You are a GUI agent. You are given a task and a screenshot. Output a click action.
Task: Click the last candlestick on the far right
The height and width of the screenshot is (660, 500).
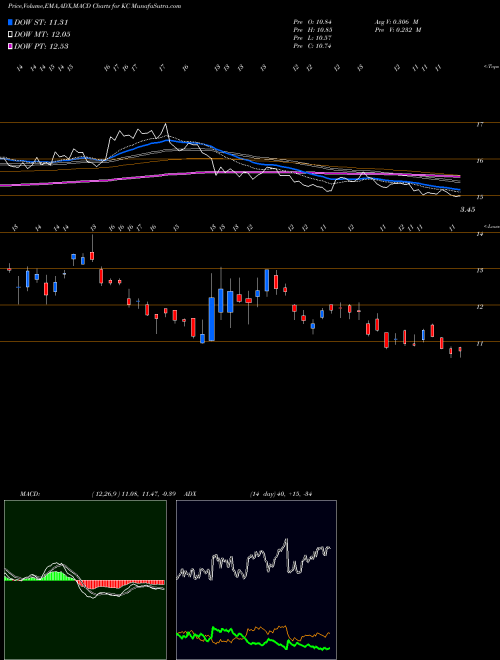coord(460,350)
